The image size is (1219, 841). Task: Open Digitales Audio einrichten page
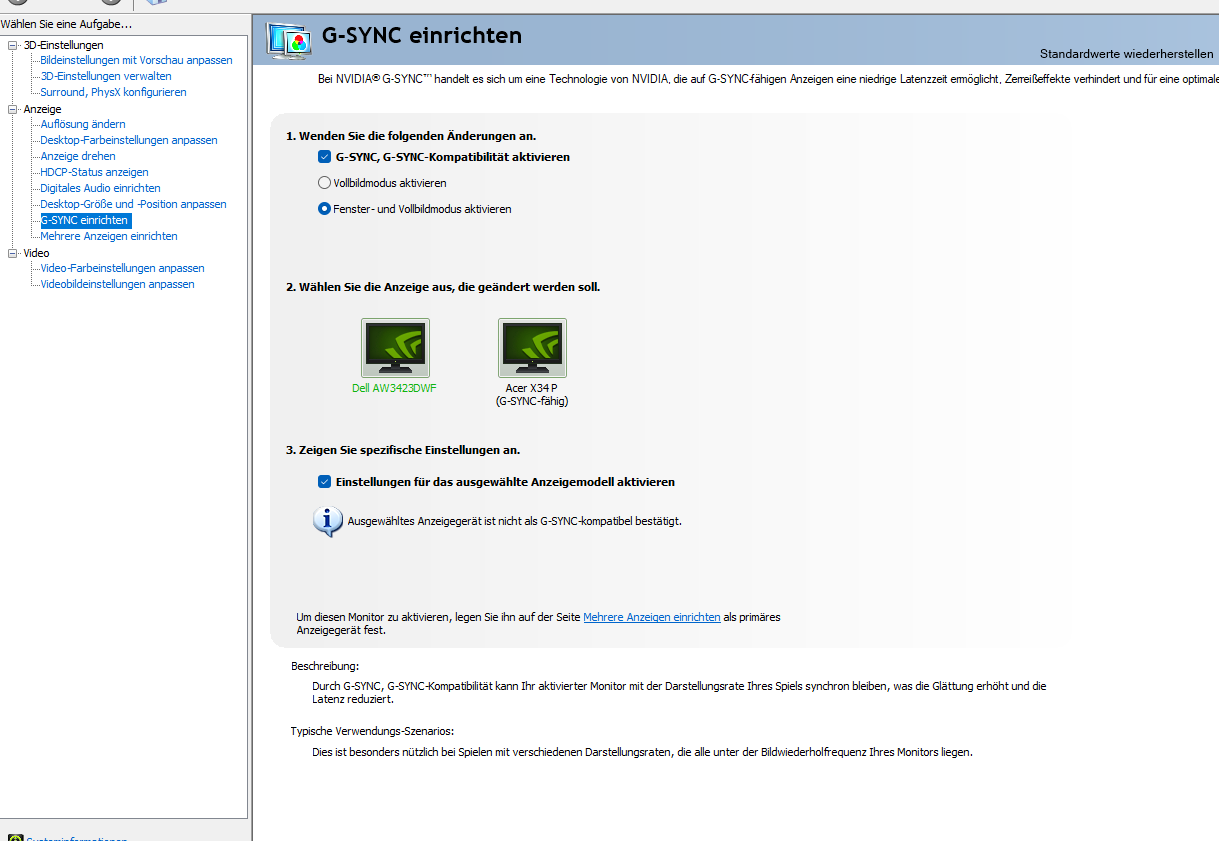[x=100, y=188]
